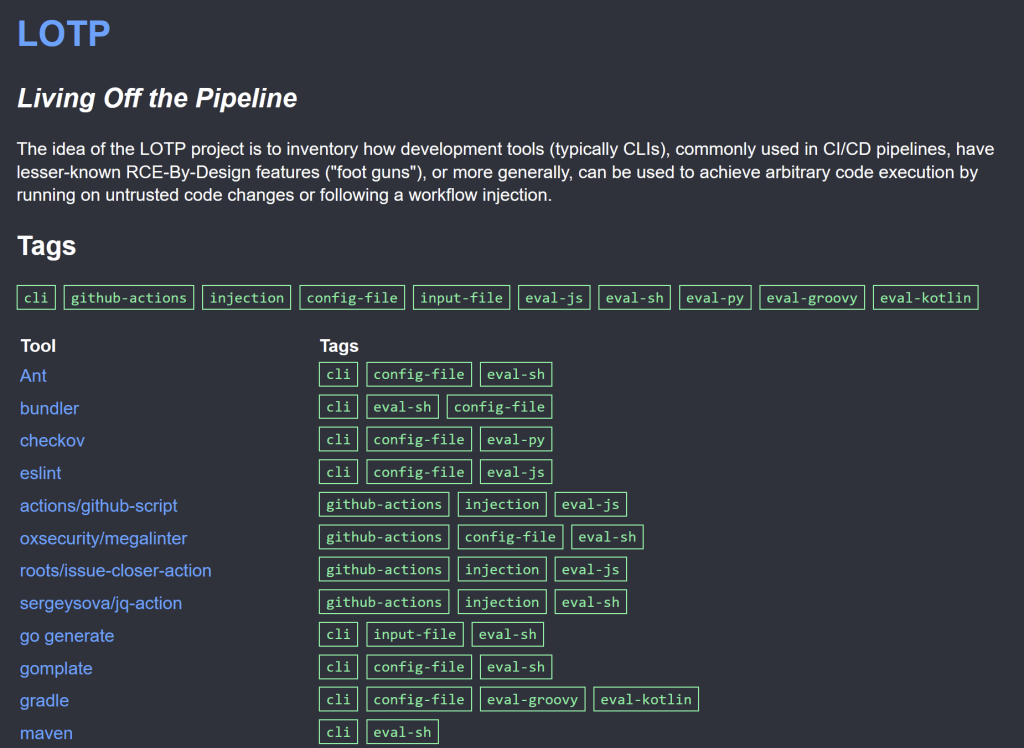Select the top github-actions tag filter
Image resolution: width=1024 pixels, height=748 pixels.
[x=129, y=298]
